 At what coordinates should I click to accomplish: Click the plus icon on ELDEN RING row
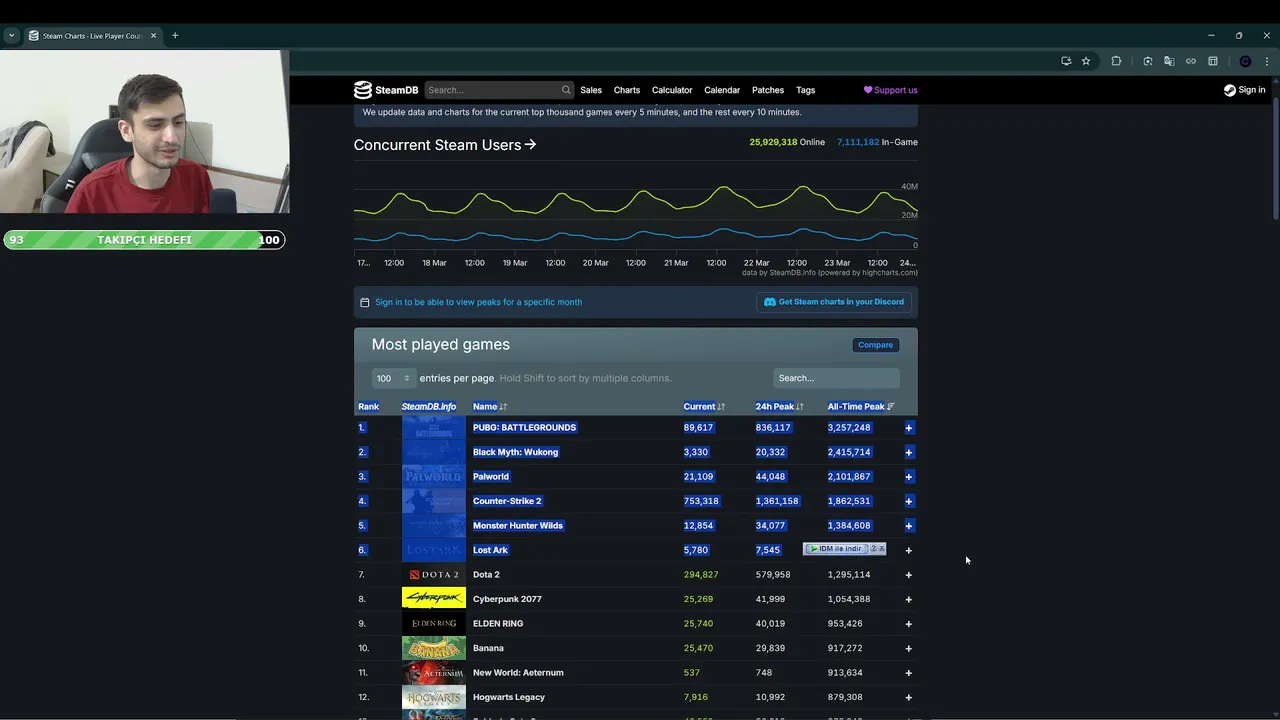909,624
